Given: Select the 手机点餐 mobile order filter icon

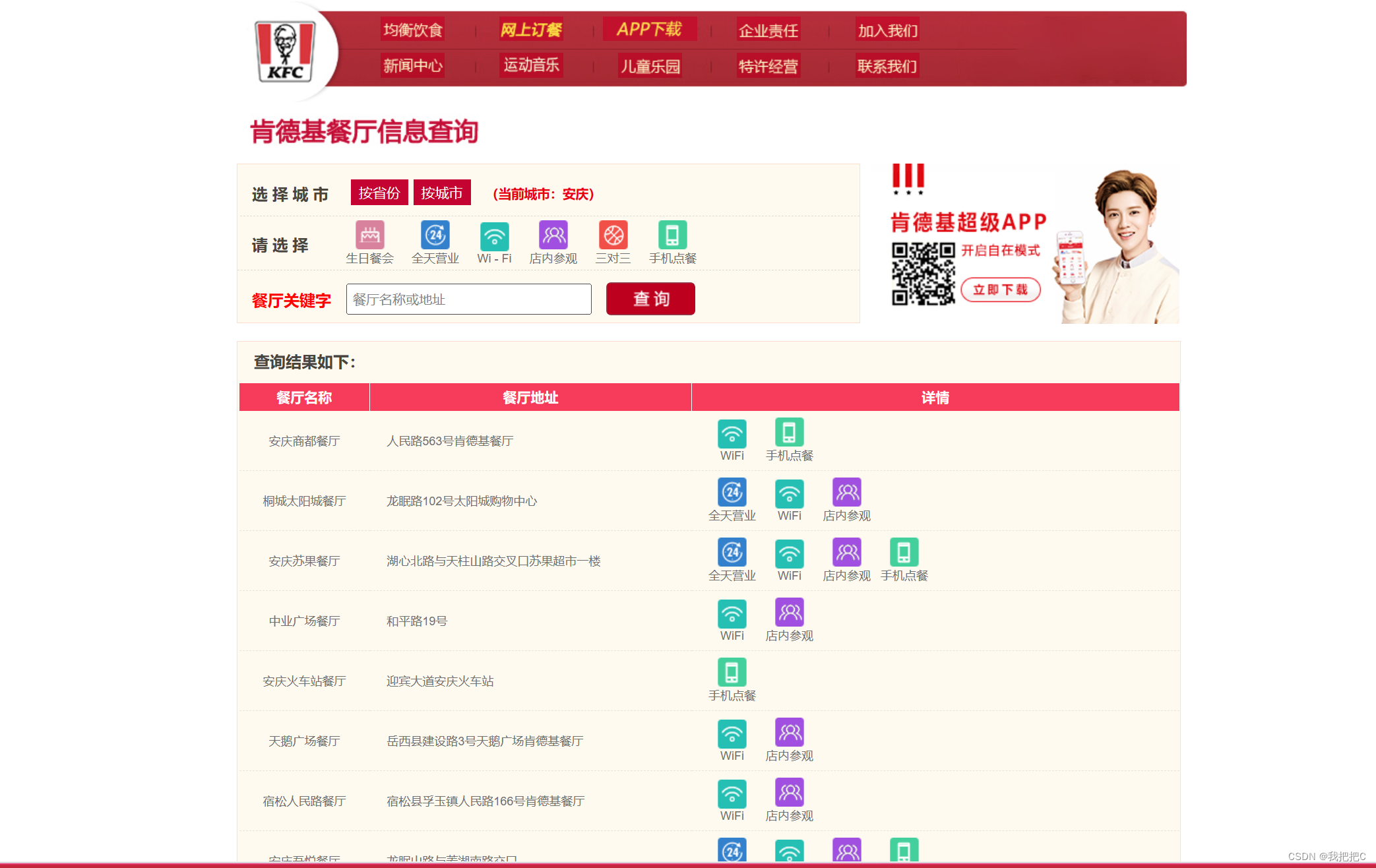Looking at the screenshot, I should [x=672, y=235].
